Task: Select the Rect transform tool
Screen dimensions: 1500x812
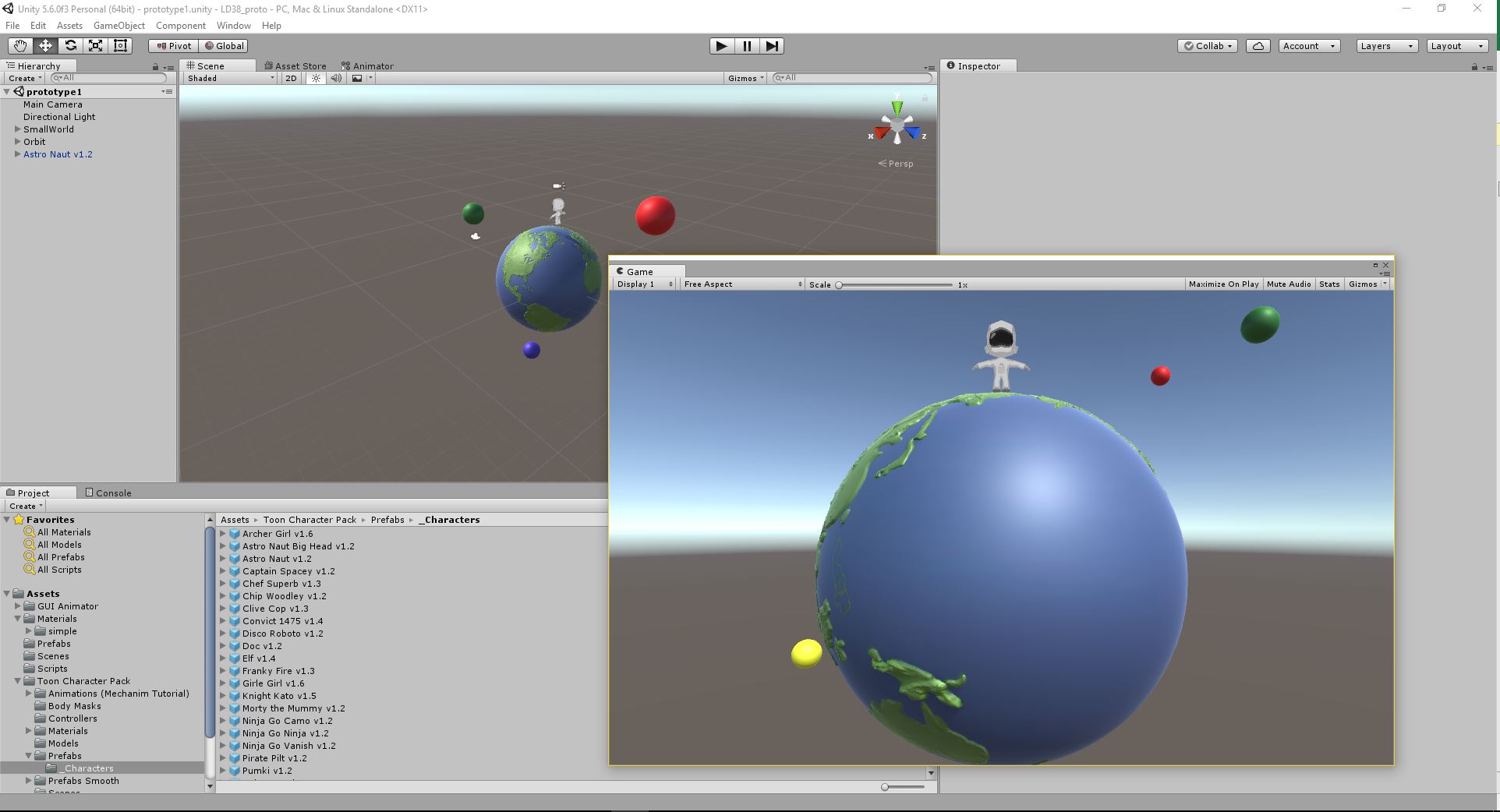Action: click(x=120, y=45)
